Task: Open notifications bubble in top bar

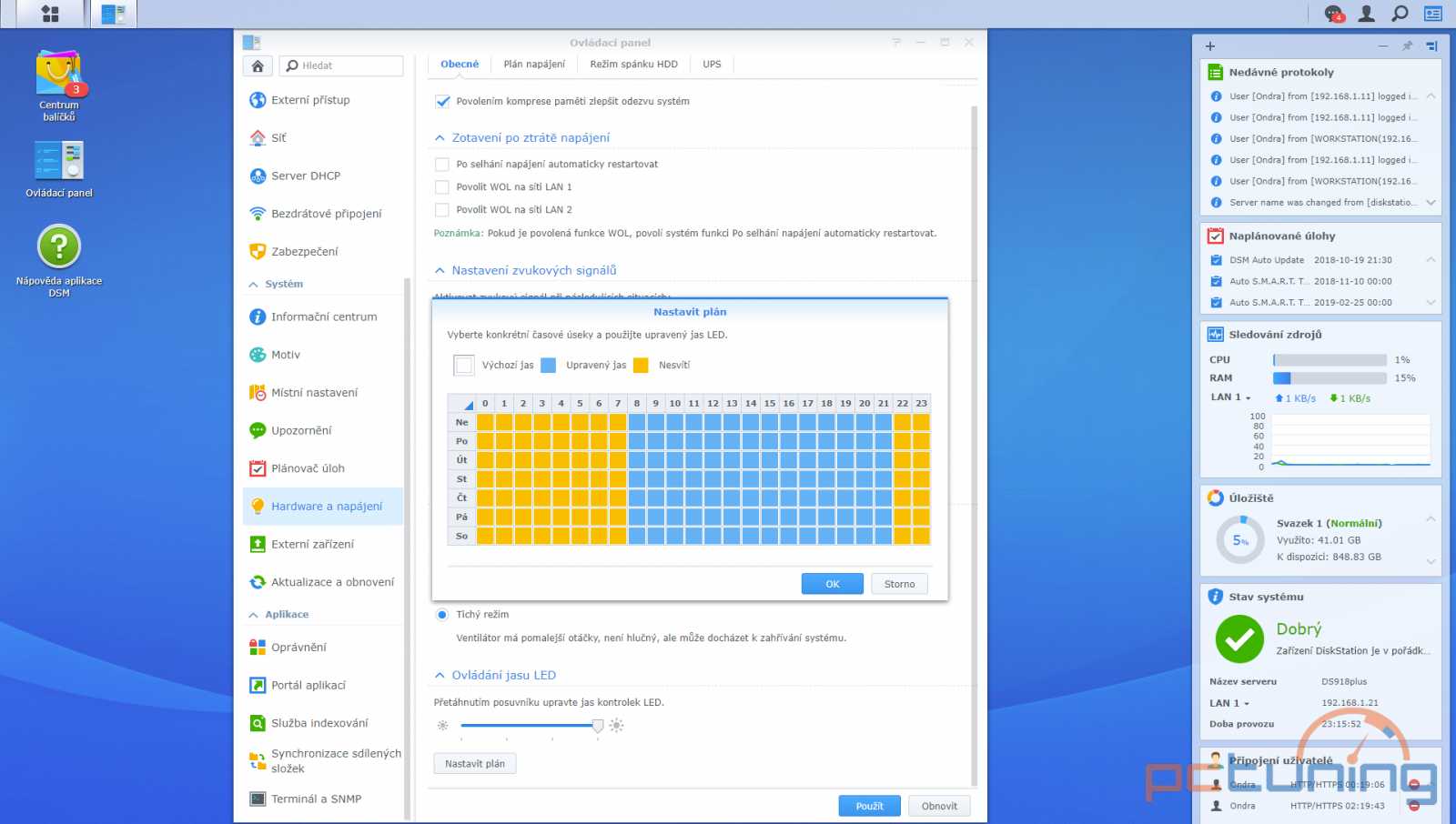Action: coord(1333,14)
